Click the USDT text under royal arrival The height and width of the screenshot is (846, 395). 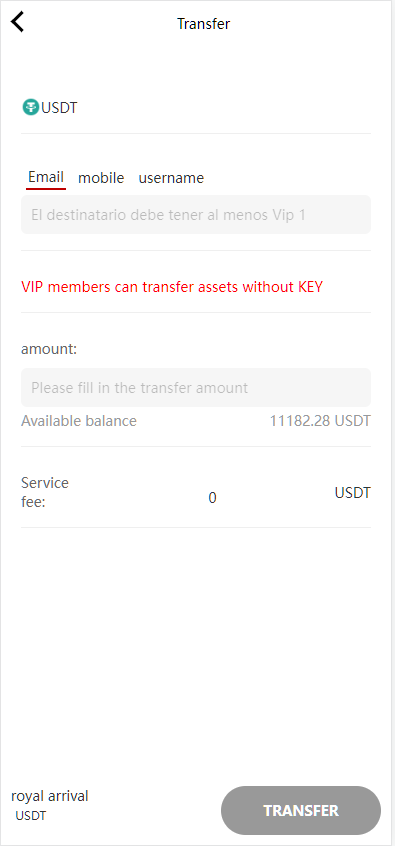click(31, 816)
